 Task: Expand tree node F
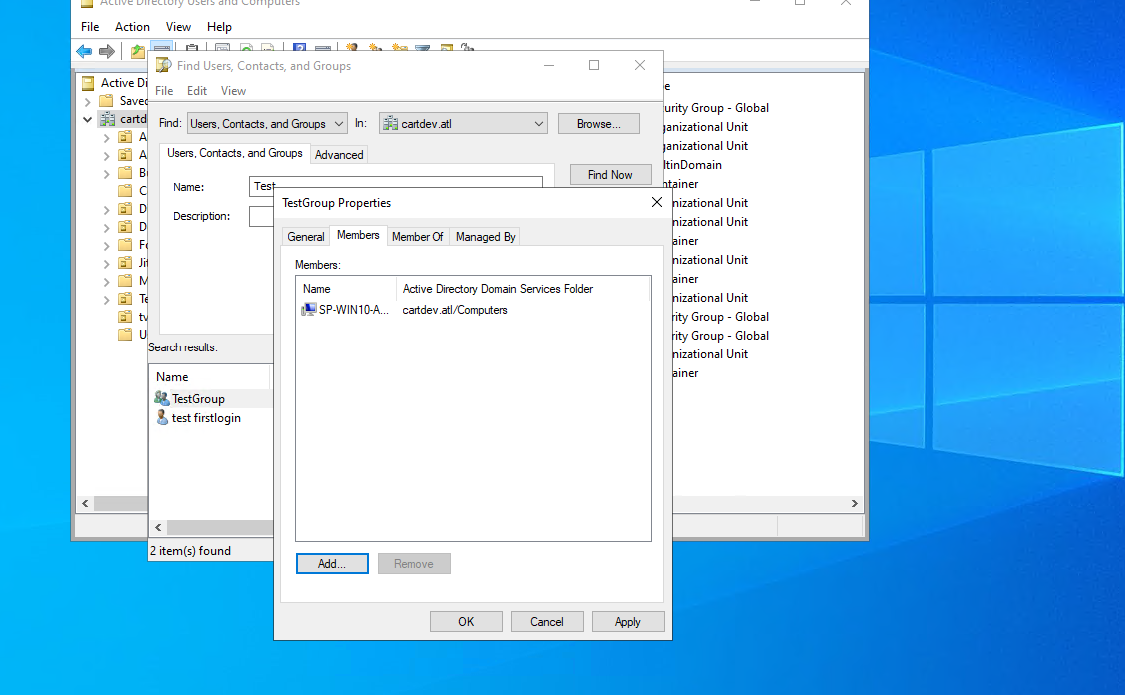click(106, 245)
